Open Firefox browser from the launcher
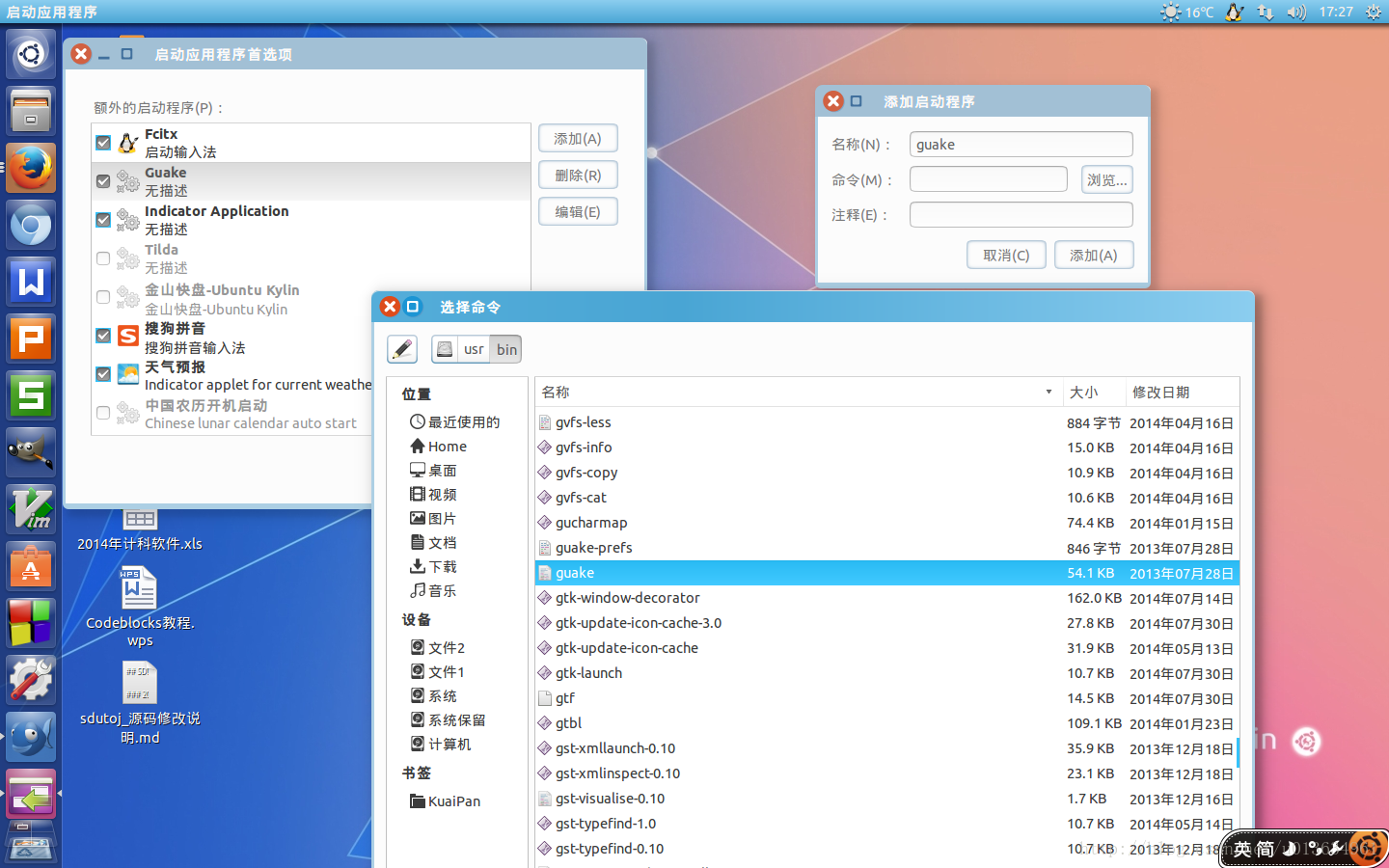This screenshot has width=1389, height=868. (31, 168)
